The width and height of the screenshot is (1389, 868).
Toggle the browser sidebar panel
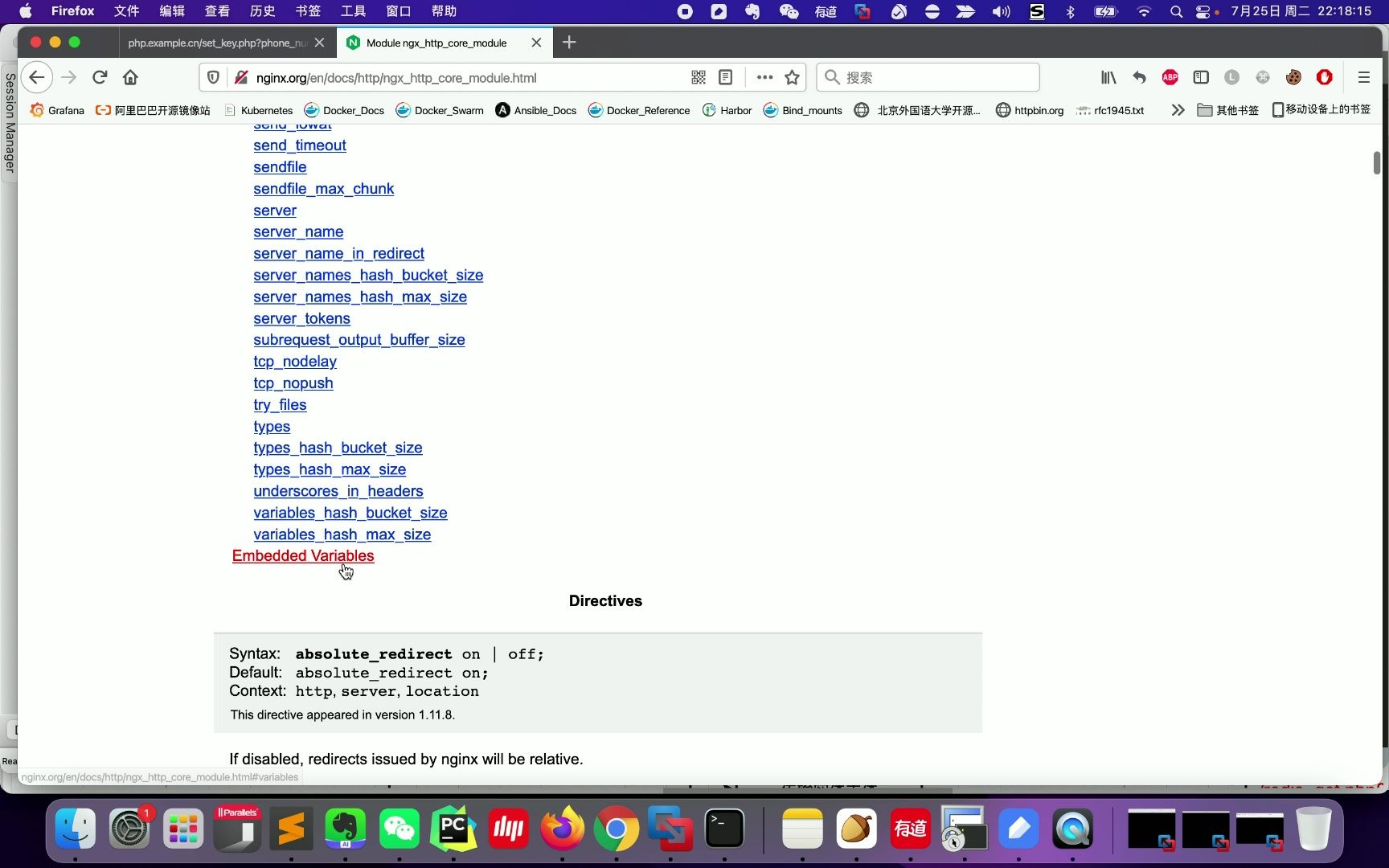click(x=1201, y=77)
